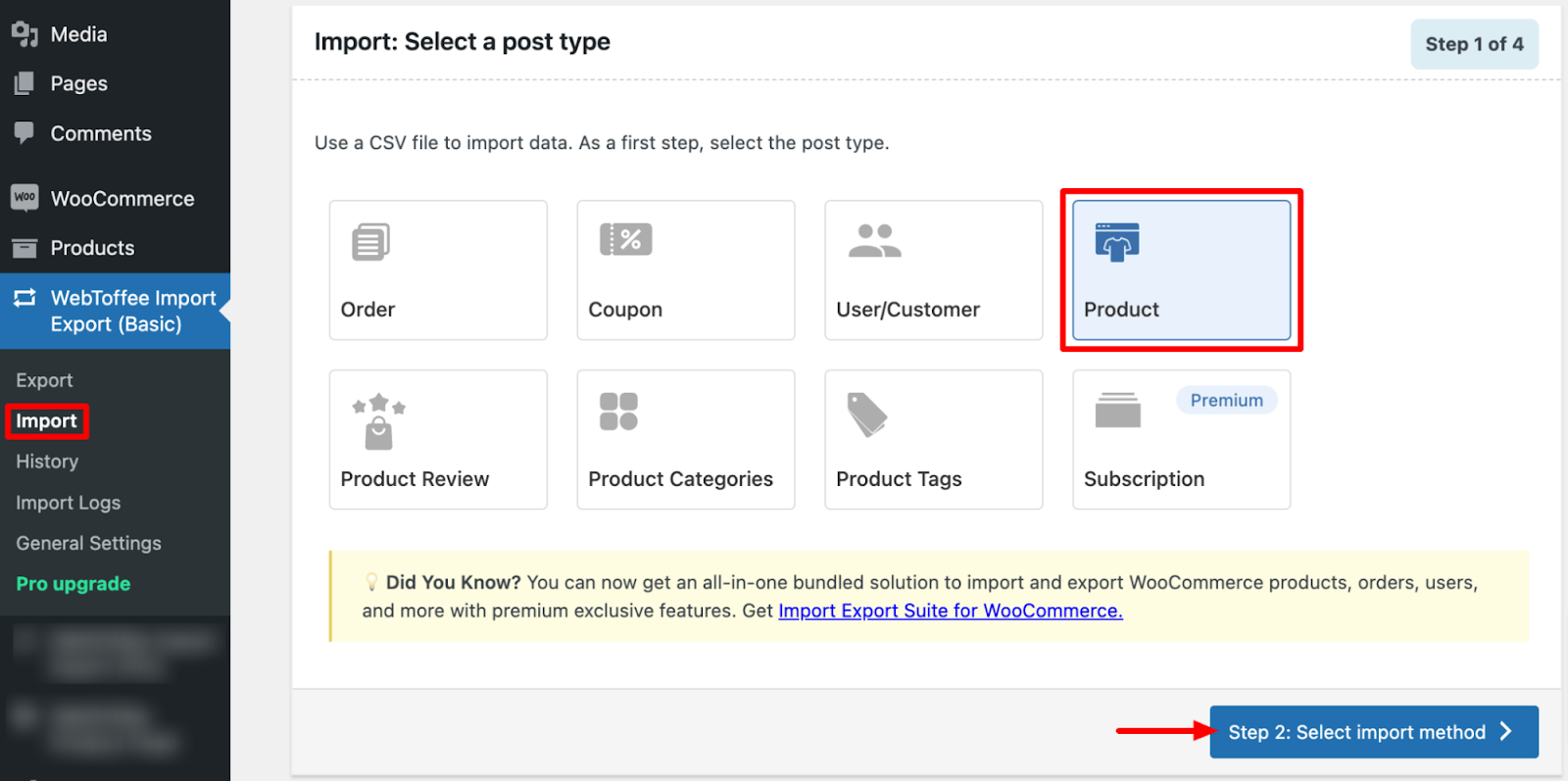The width and height of the screenshot is (1568, 781).
Task: Go to Pages in the sidebar
Action: click(x=78, y=84)
